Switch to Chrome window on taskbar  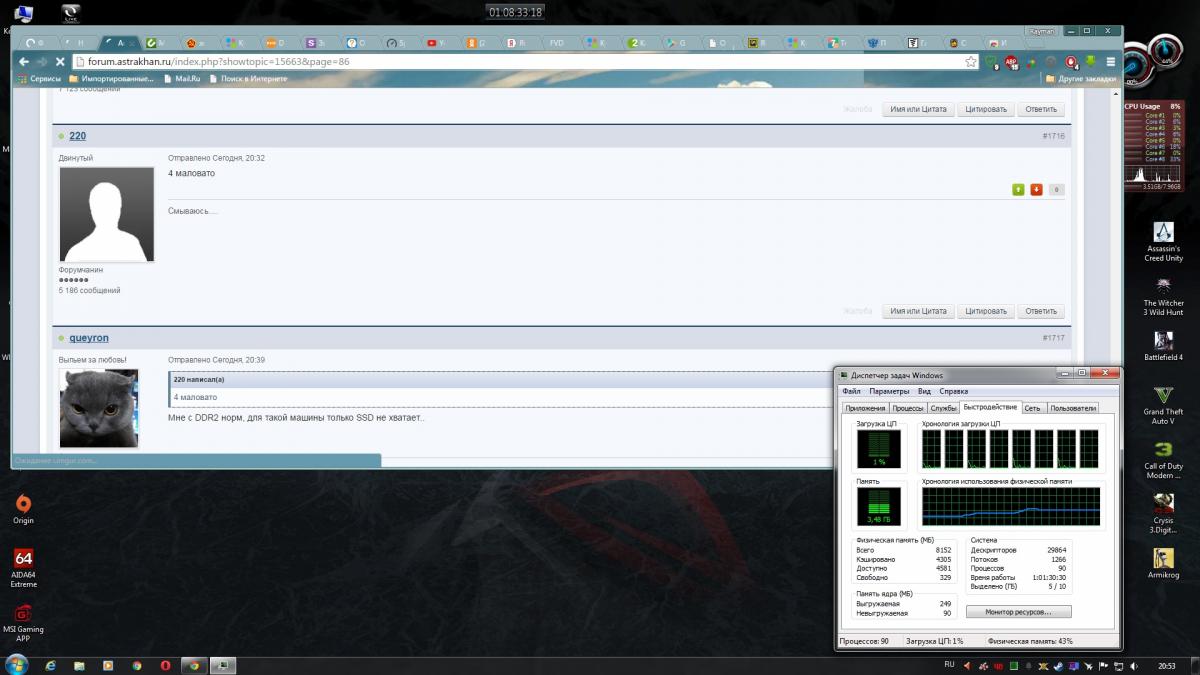click(194, 665)
